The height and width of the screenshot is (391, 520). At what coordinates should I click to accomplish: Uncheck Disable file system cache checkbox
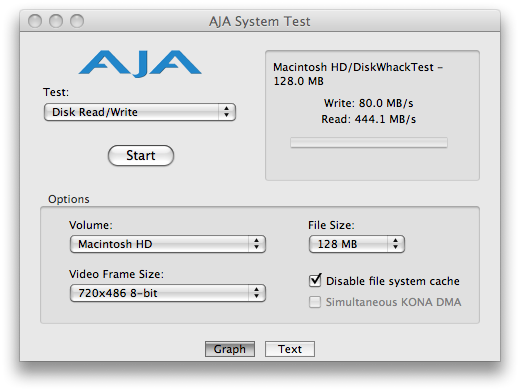[x=315, y=280]
